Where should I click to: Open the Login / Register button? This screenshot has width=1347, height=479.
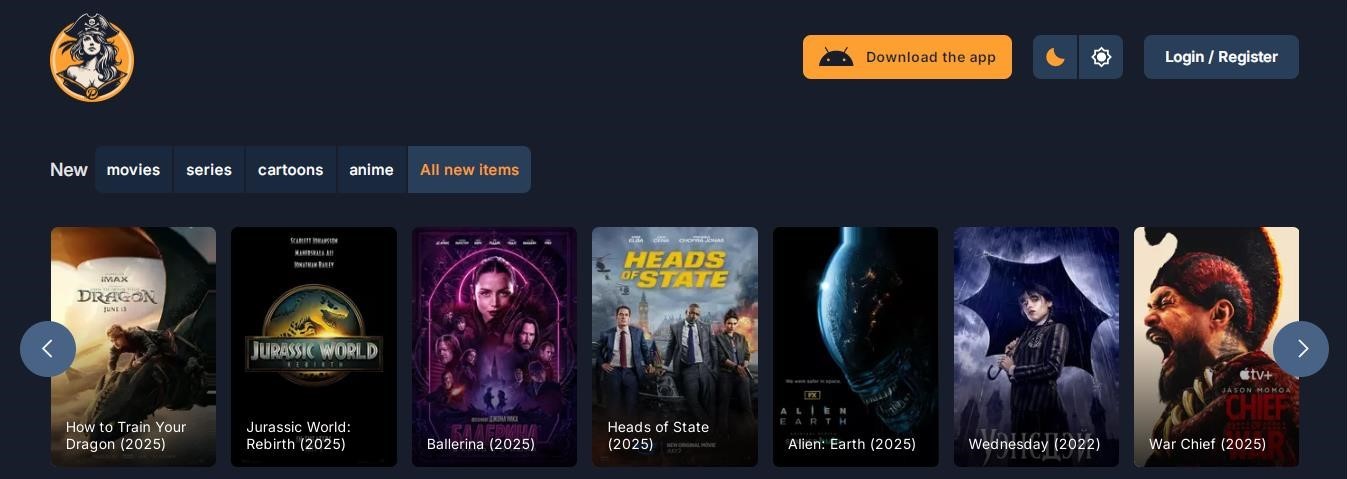[x=1221, y=57]
